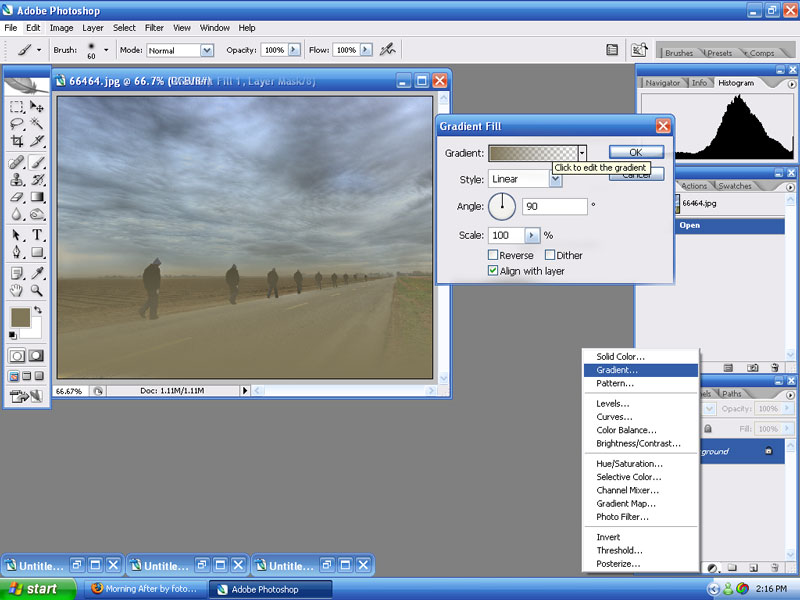Switch to the Swatches tab

[735, 186]
